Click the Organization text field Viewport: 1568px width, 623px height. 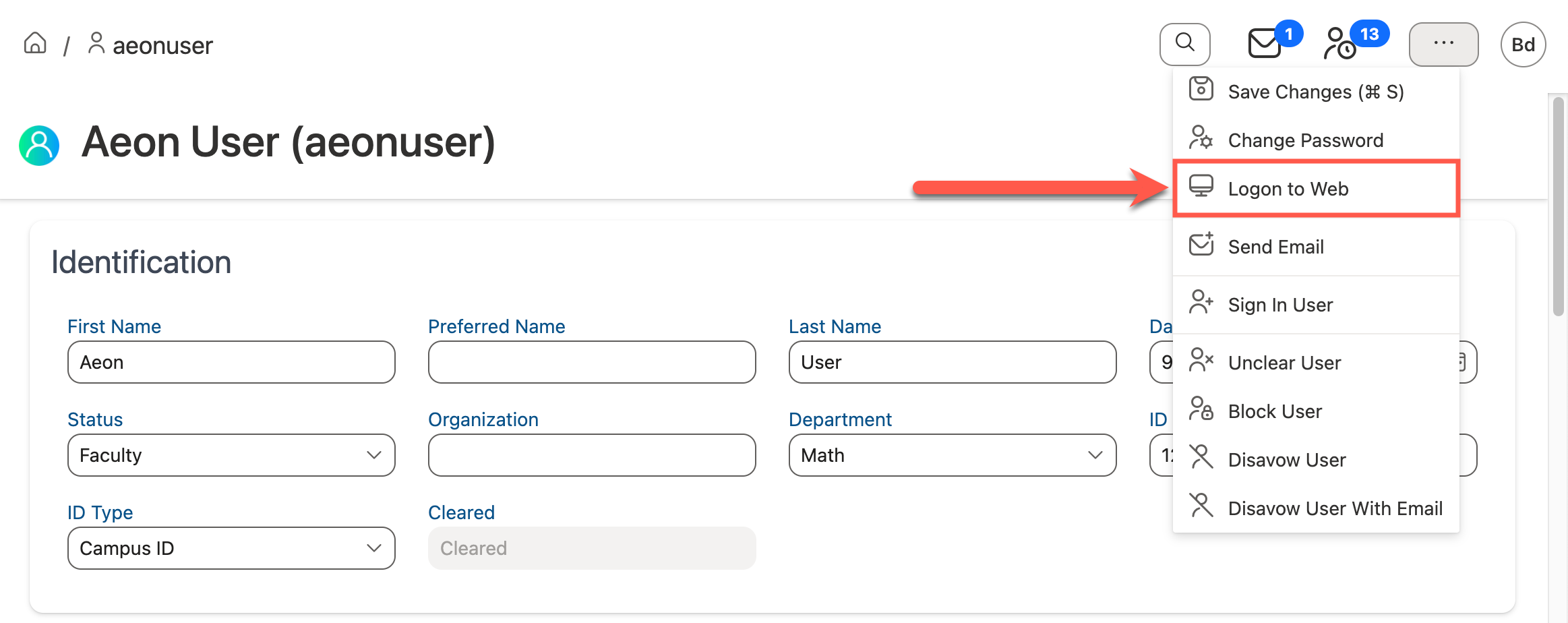coord(591,455)
